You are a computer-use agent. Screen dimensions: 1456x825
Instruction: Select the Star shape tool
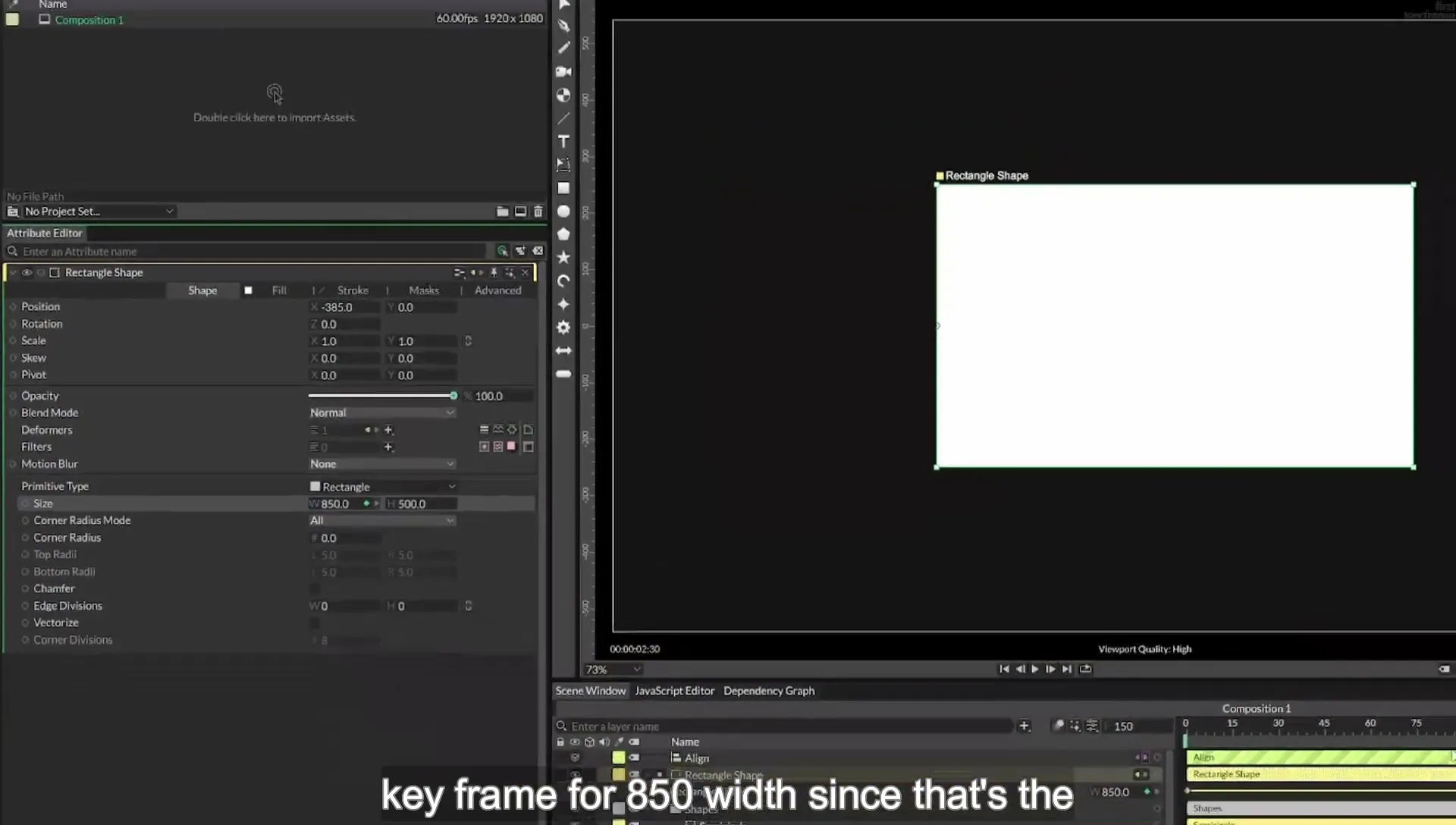pos(563,258)
